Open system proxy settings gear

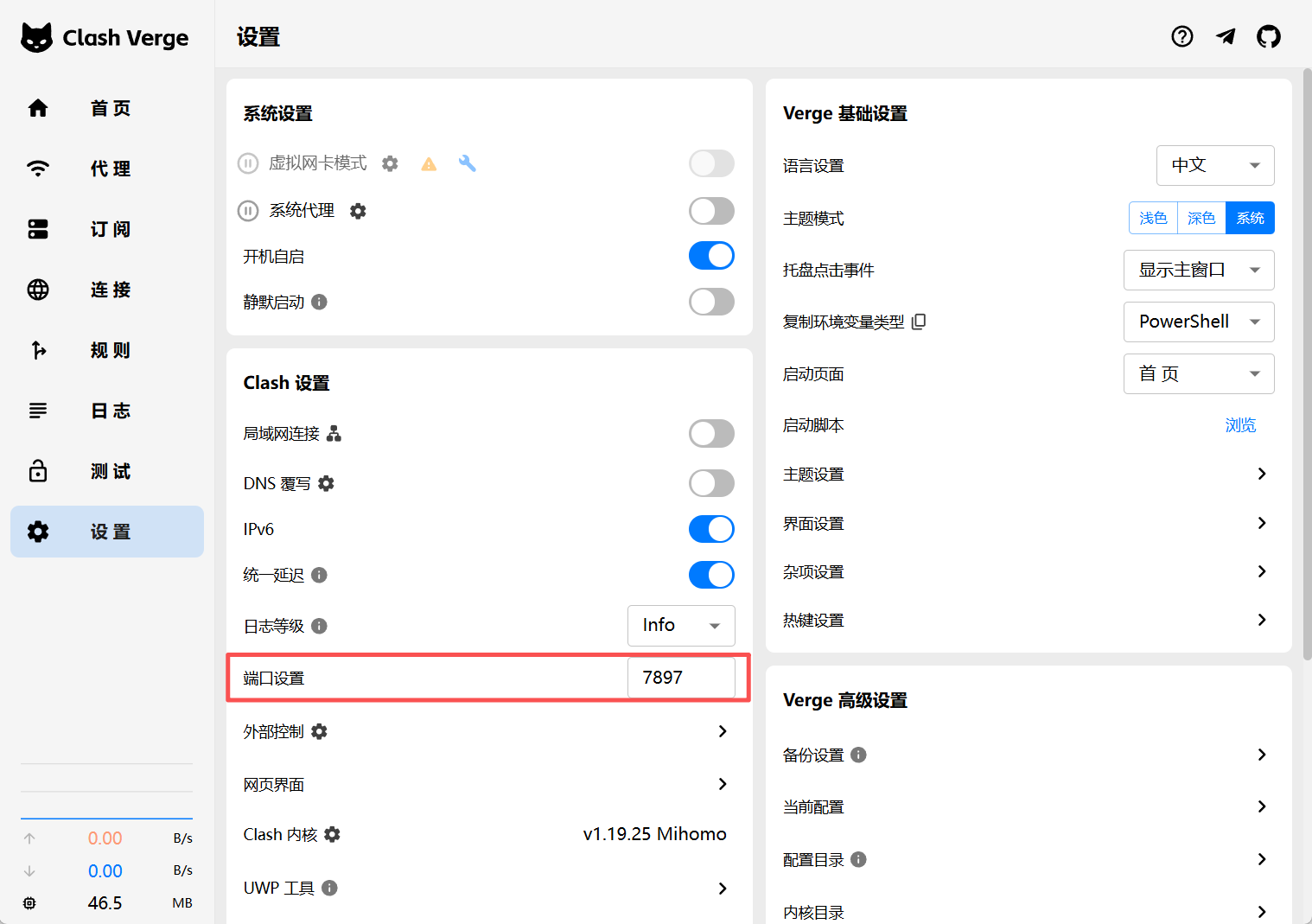click(x=358, y=211)
